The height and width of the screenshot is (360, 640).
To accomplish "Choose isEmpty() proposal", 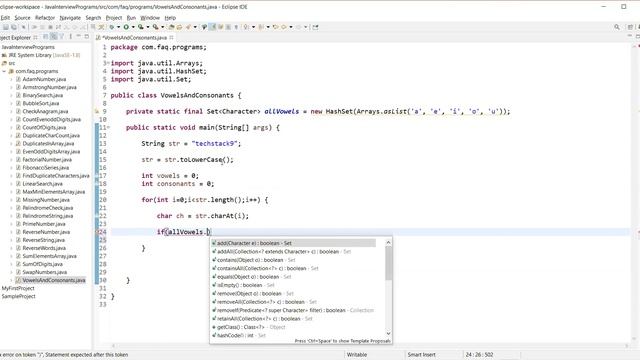I will (243, 285).
